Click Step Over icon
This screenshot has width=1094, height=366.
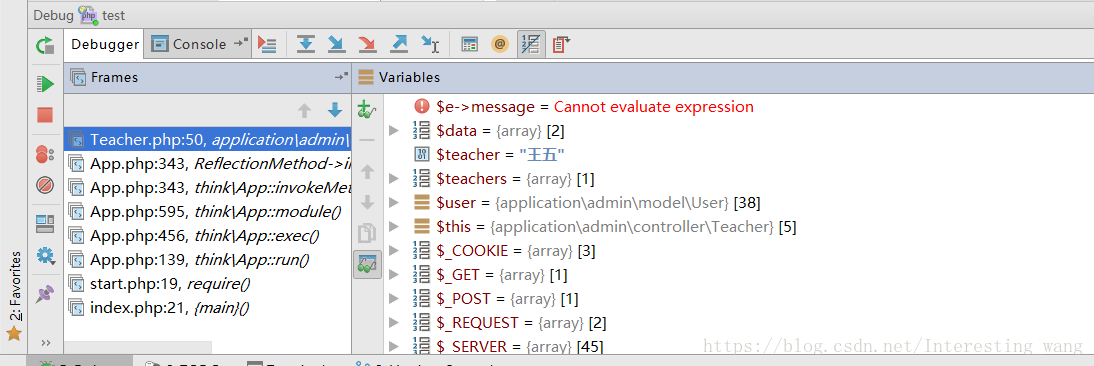point(306,45)
